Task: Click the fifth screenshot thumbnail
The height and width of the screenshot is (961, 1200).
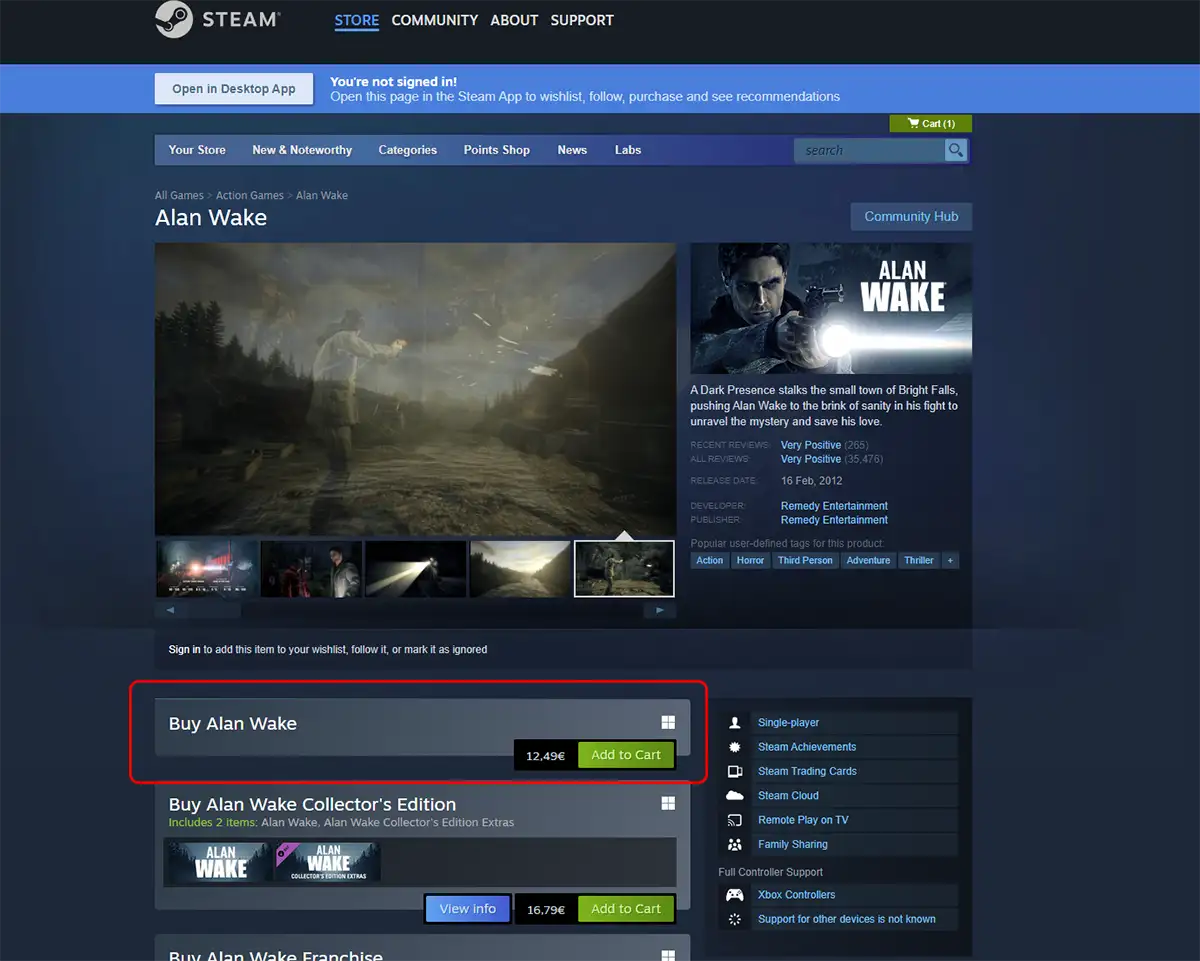Action: (x=623, y=566)
